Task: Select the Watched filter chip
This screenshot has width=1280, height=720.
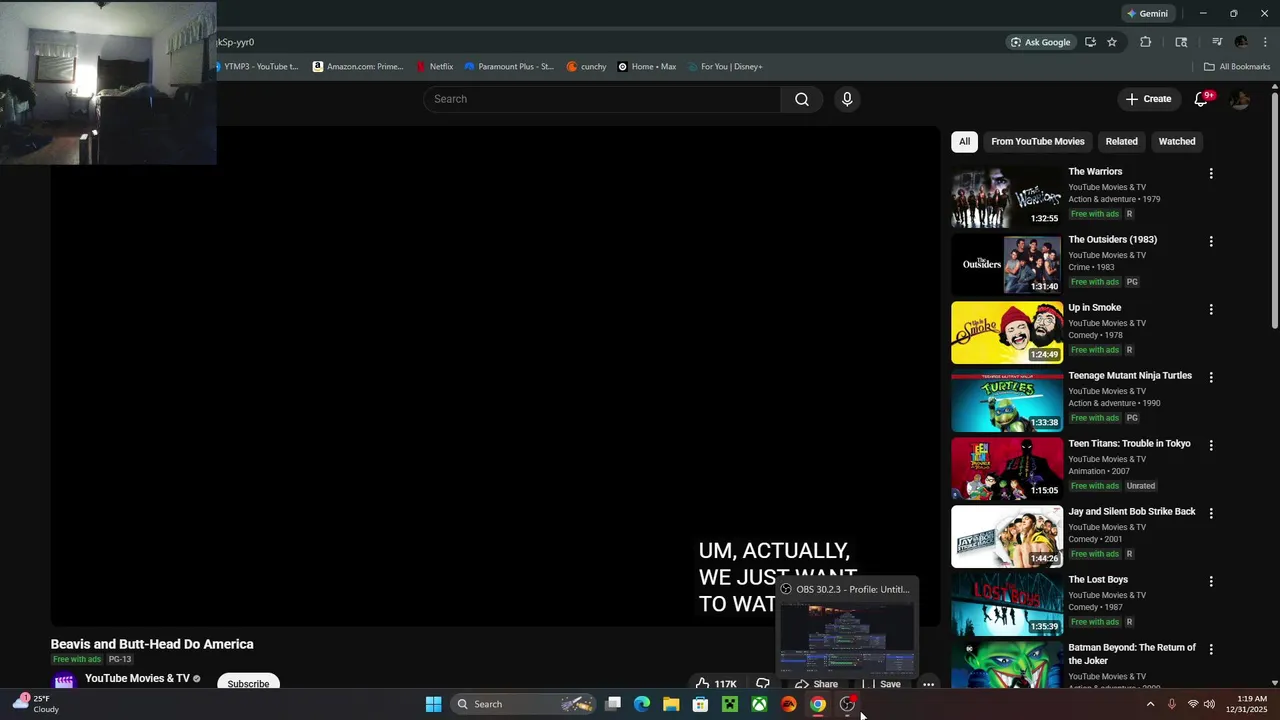Action: click(x=1176, y=142)
